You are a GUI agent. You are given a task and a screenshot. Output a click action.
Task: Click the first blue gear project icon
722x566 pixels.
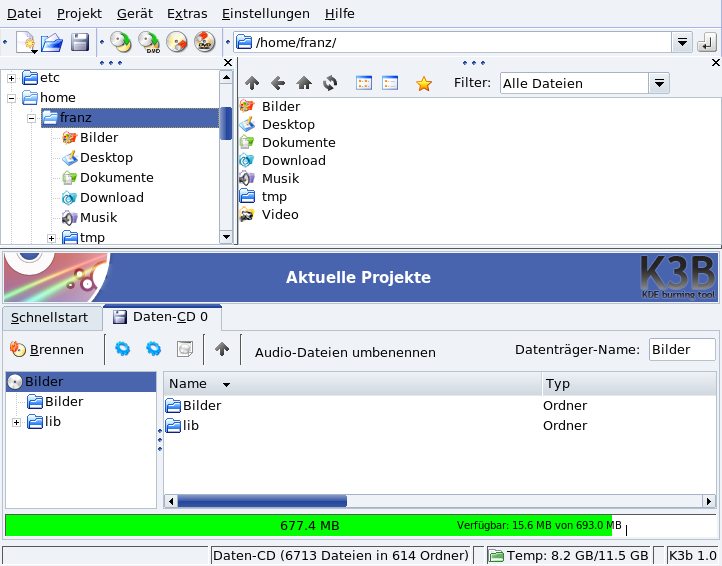pyautogui.click(x=122, y=349)
